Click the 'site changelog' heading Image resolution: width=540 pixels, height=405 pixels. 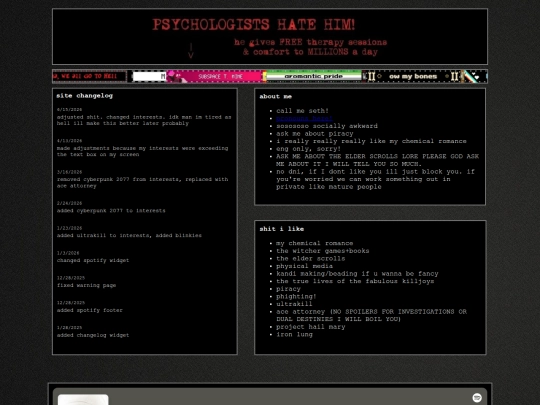[84, 96]
